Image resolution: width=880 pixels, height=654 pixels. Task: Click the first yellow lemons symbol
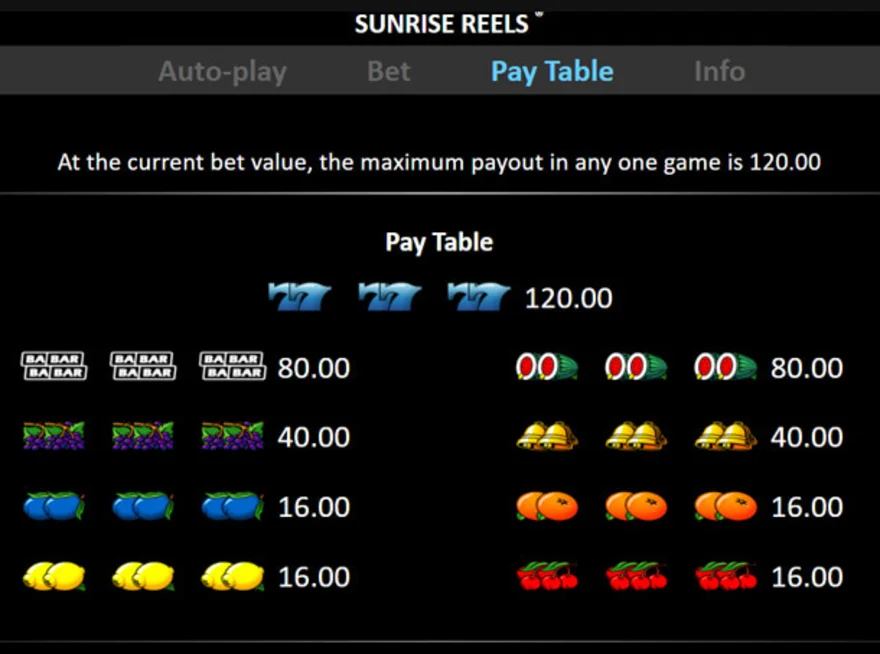tap(54, 576)
